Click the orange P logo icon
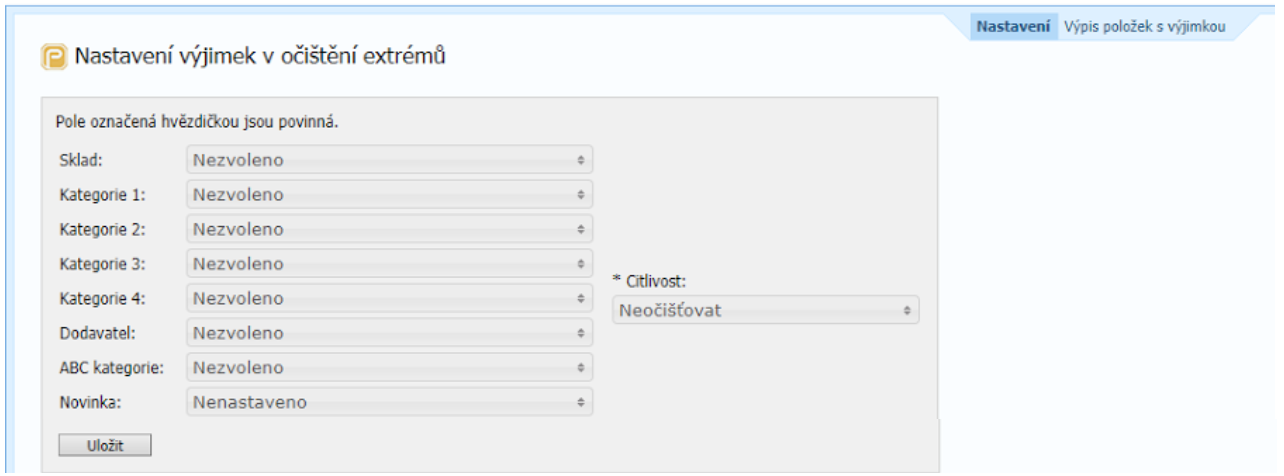 (x=54, y=57)
